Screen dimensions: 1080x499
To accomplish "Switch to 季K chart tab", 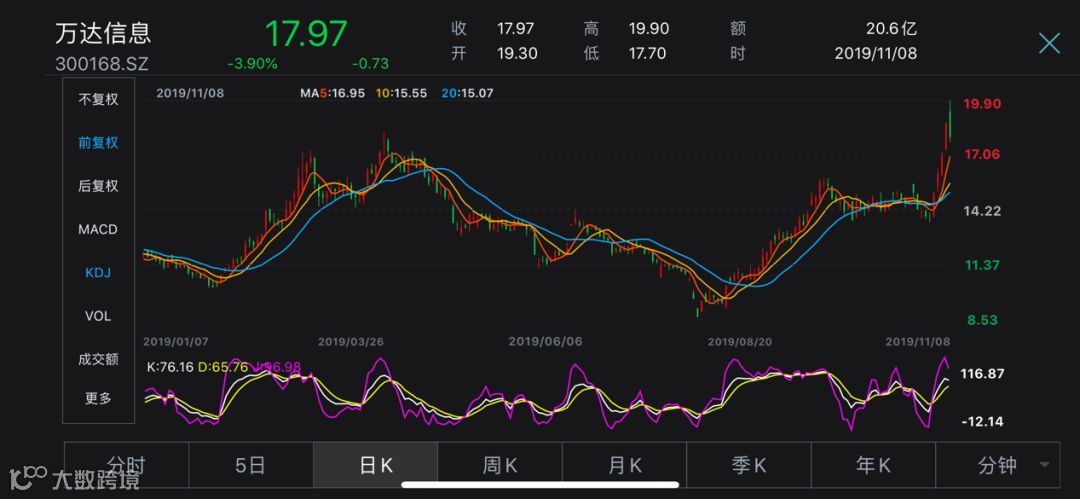I will point(749,465).
